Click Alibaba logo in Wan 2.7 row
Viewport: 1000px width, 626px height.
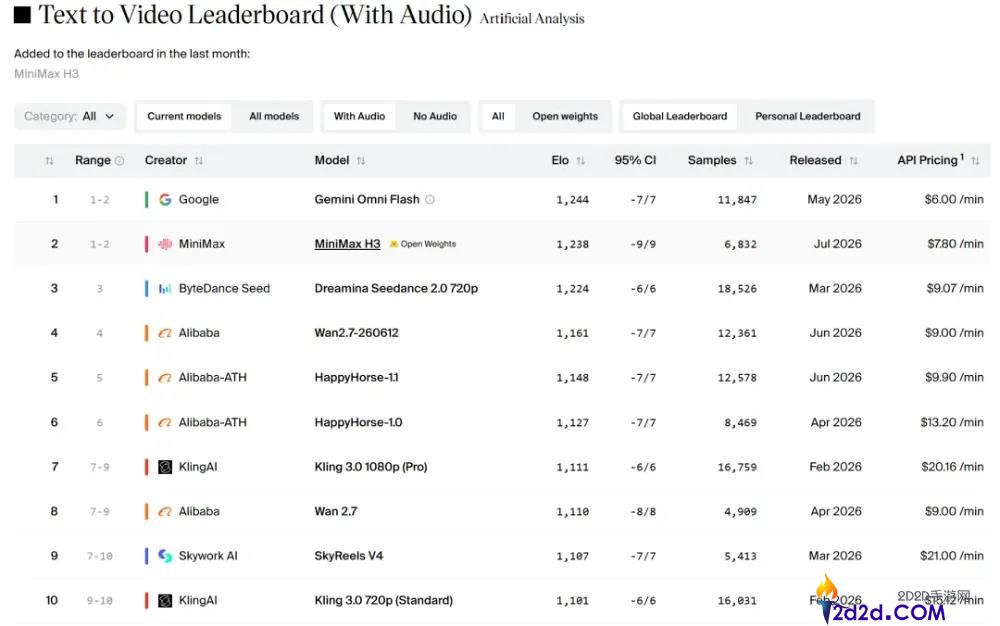[165, 511]
